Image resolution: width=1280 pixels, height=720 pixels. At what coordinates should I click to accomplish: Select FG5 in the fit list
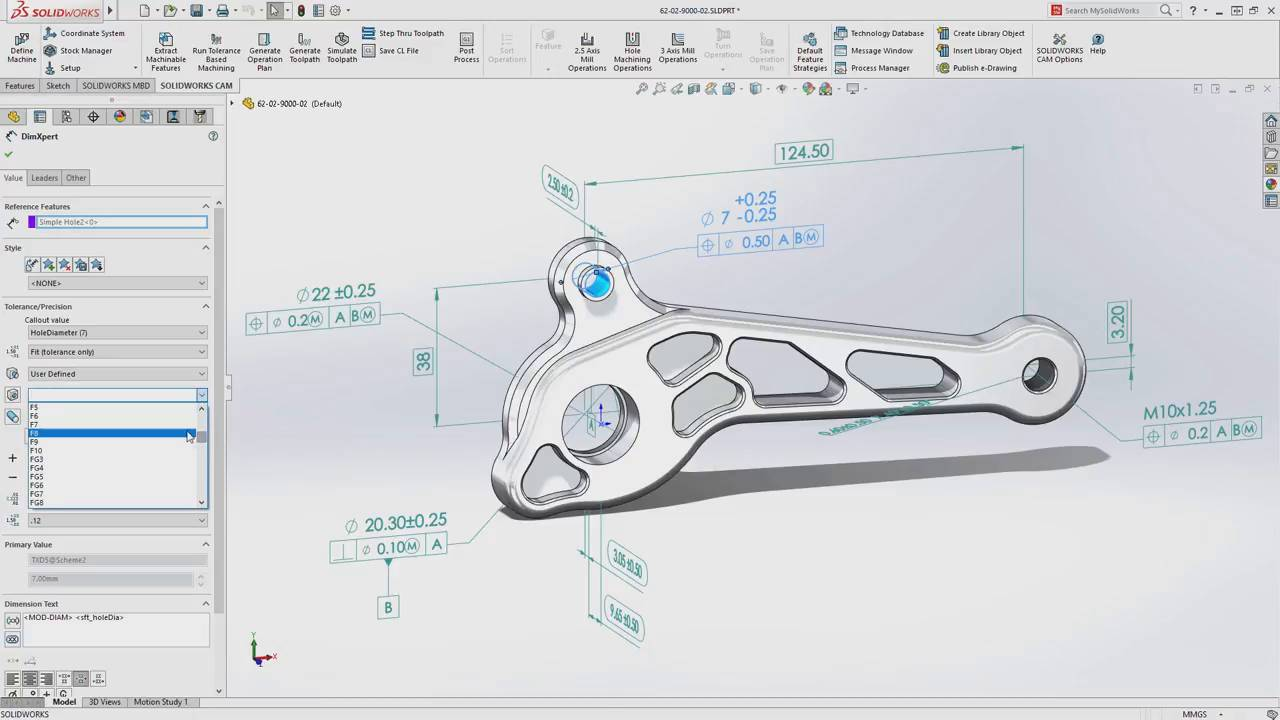pyautogui.click(x=112, y=477)
